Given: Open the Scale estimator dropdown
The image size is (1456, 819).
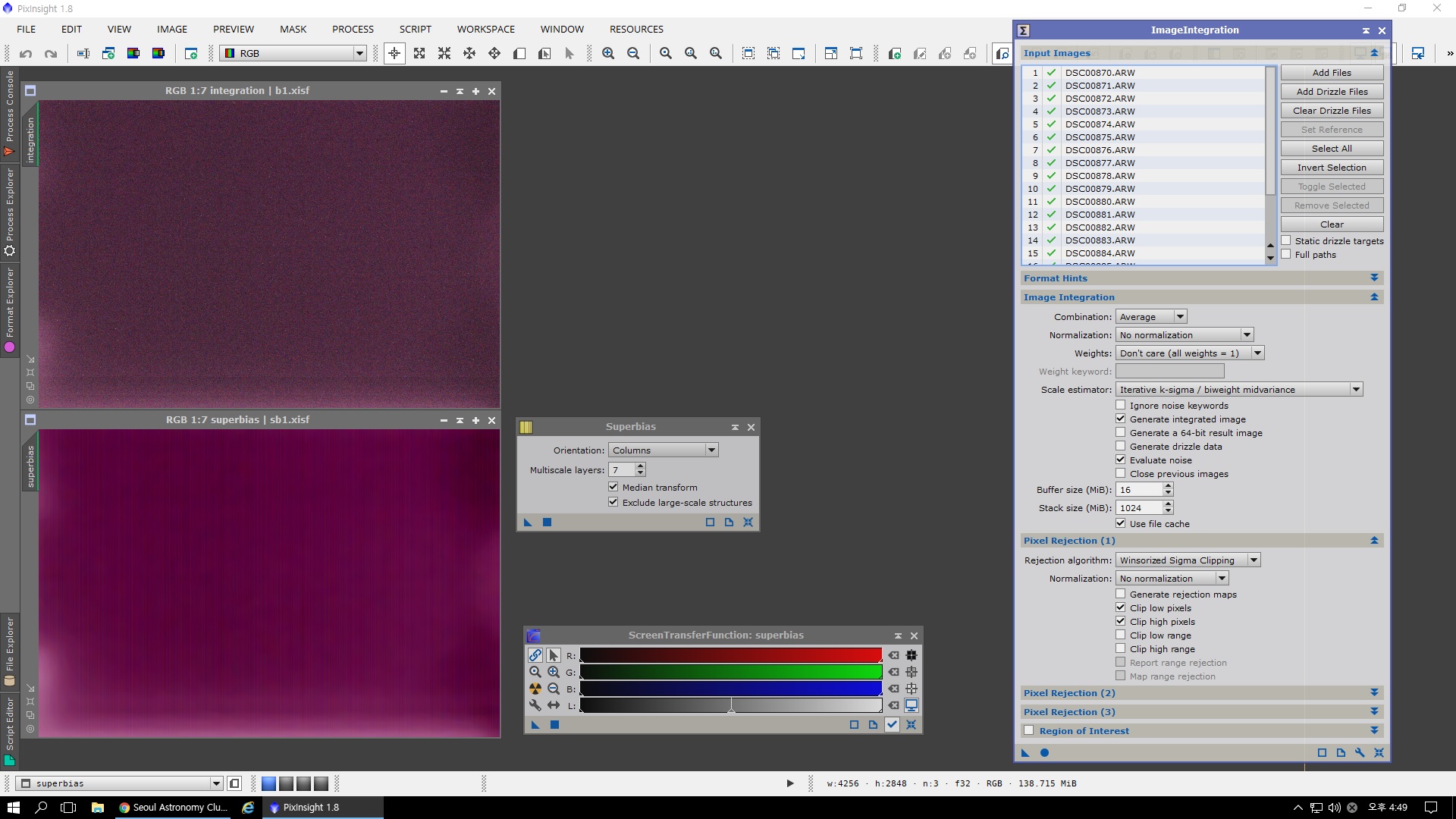Looking at the screenshot, I should (x=1239, y=390).
